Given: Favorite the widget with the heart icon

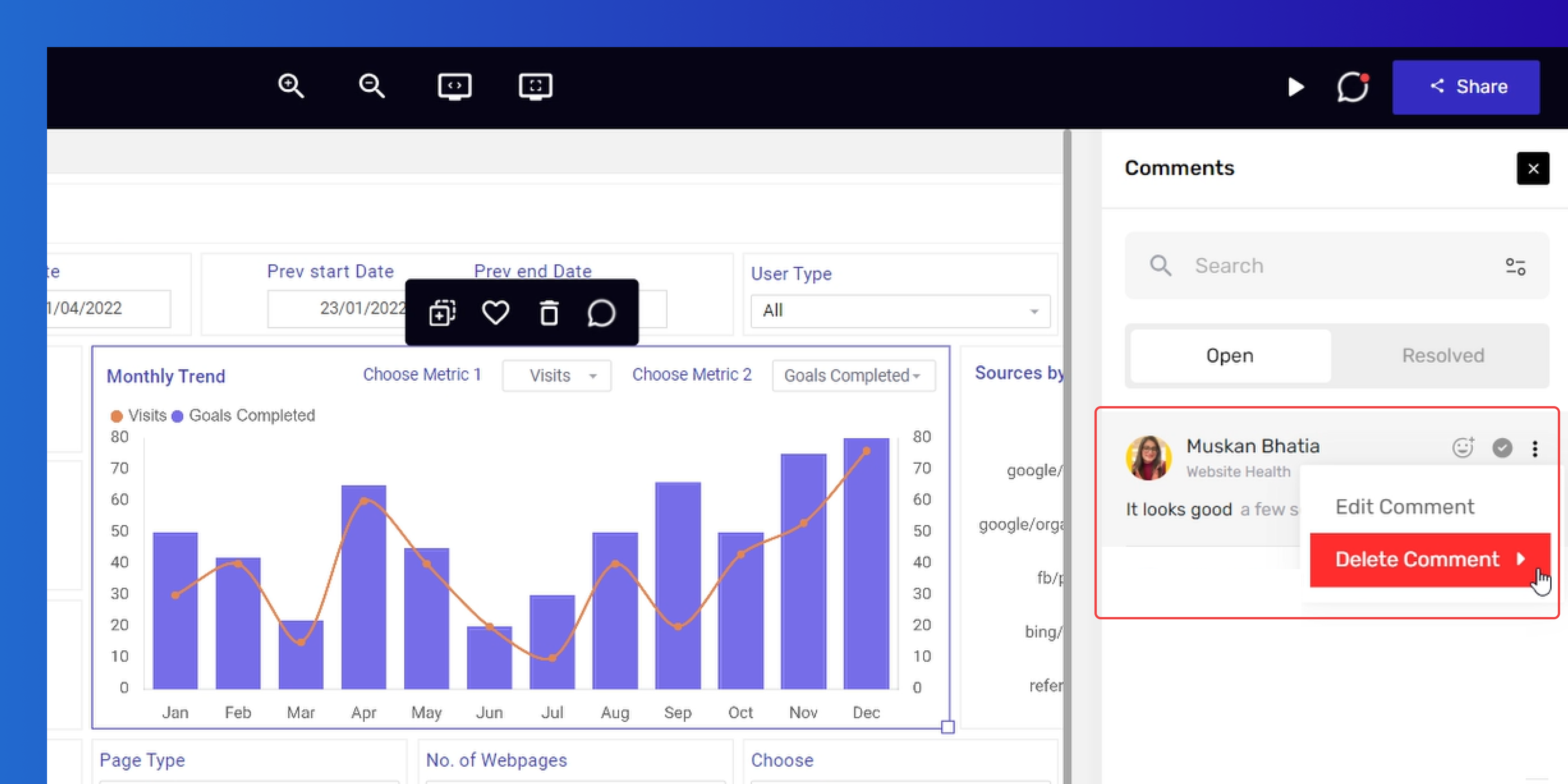Looking at the screenshot, I should pyautogui.click(x=495, y=313).
